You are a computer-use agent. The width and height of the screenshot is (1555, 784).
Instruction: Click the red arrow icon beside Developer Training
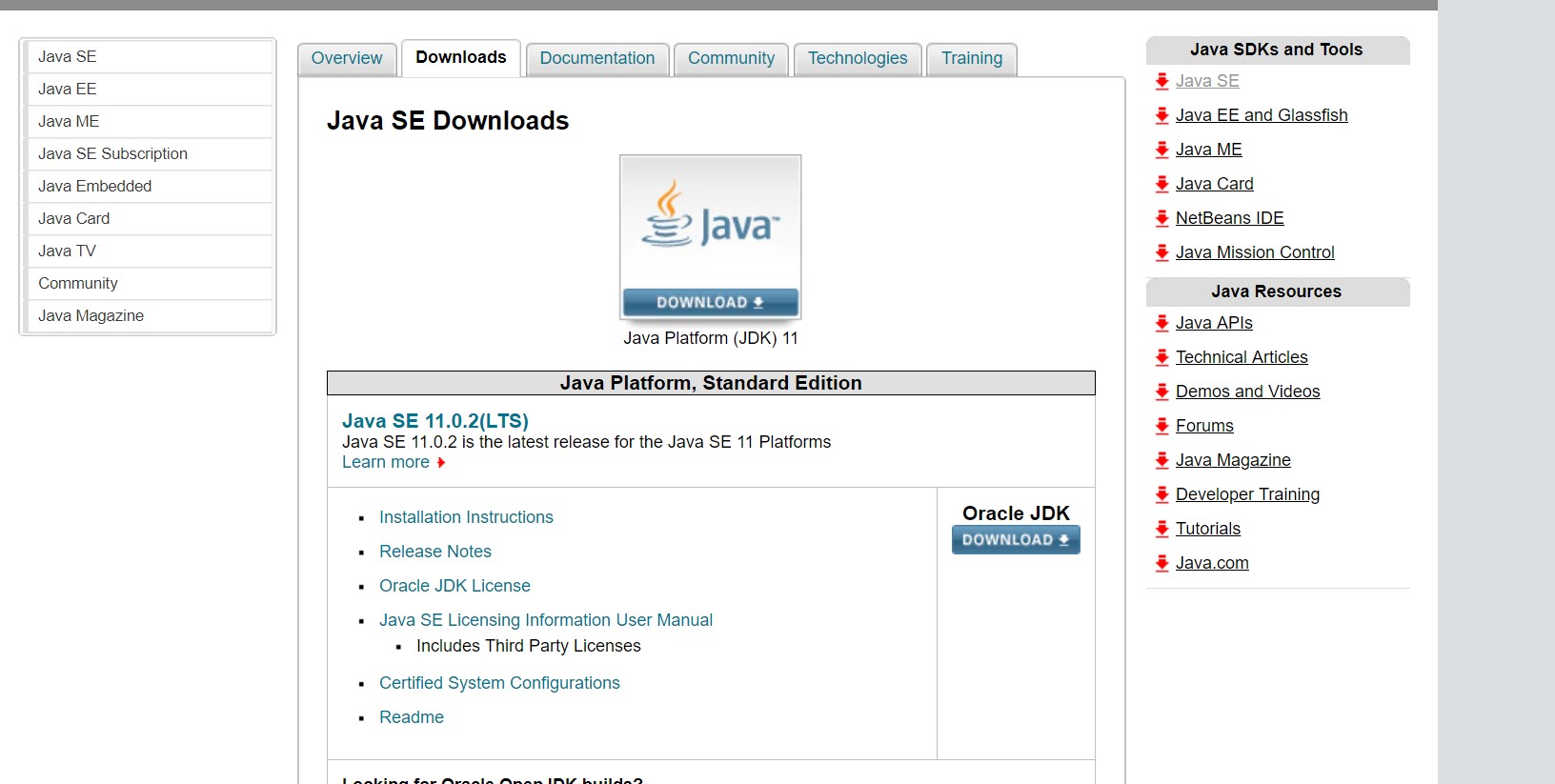click(1161, 495)
